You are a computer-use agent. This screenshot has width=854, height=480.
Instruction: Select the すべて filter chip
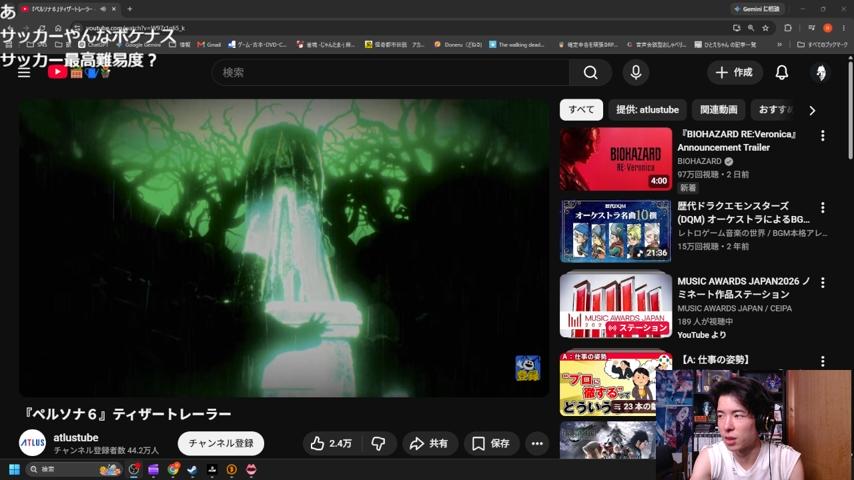tap(581, 110)
